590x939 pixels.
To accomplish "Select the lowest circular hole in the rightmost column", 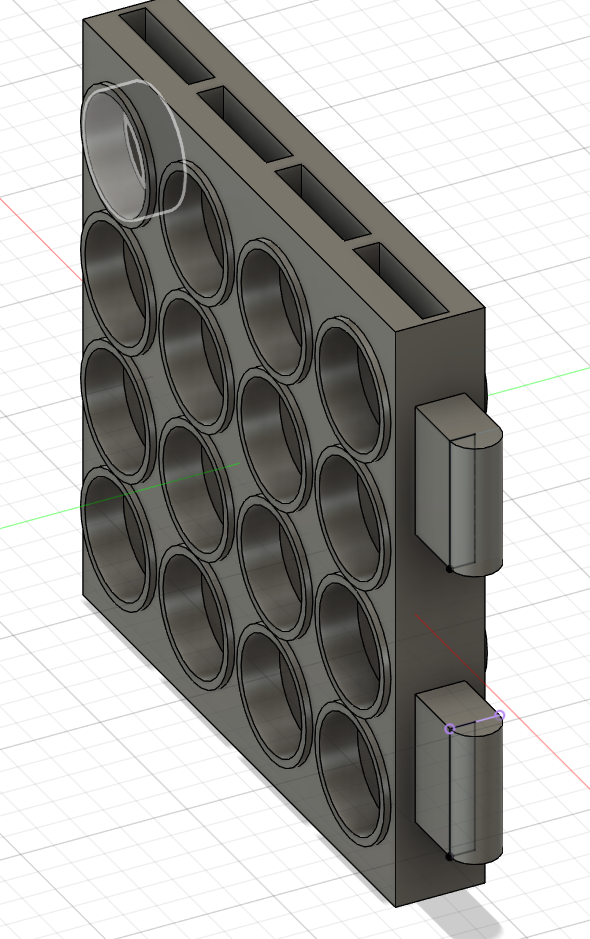I will point(353,774).
